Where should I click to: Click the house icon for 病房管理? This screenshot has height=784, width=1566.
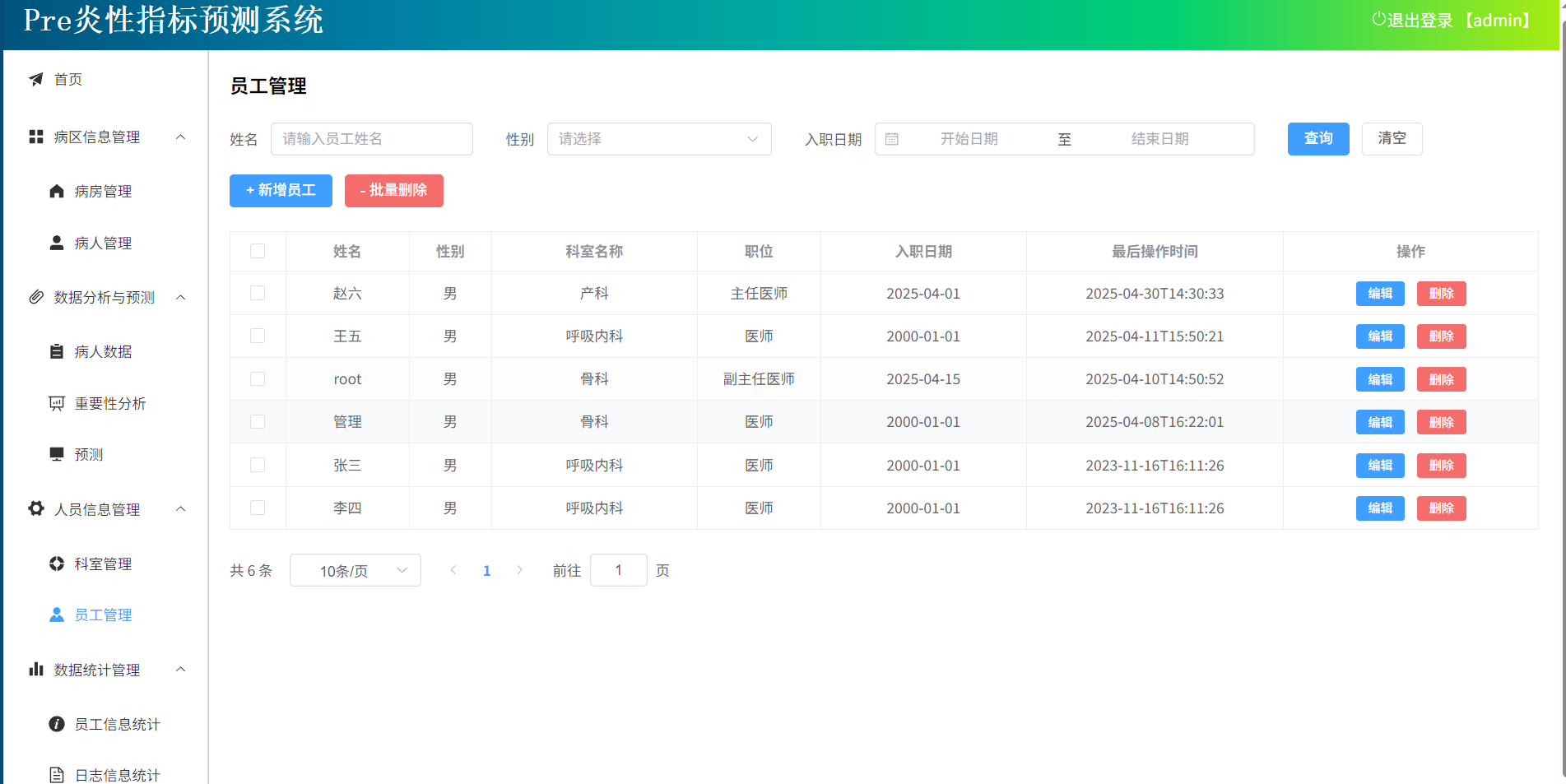point(57,191)
